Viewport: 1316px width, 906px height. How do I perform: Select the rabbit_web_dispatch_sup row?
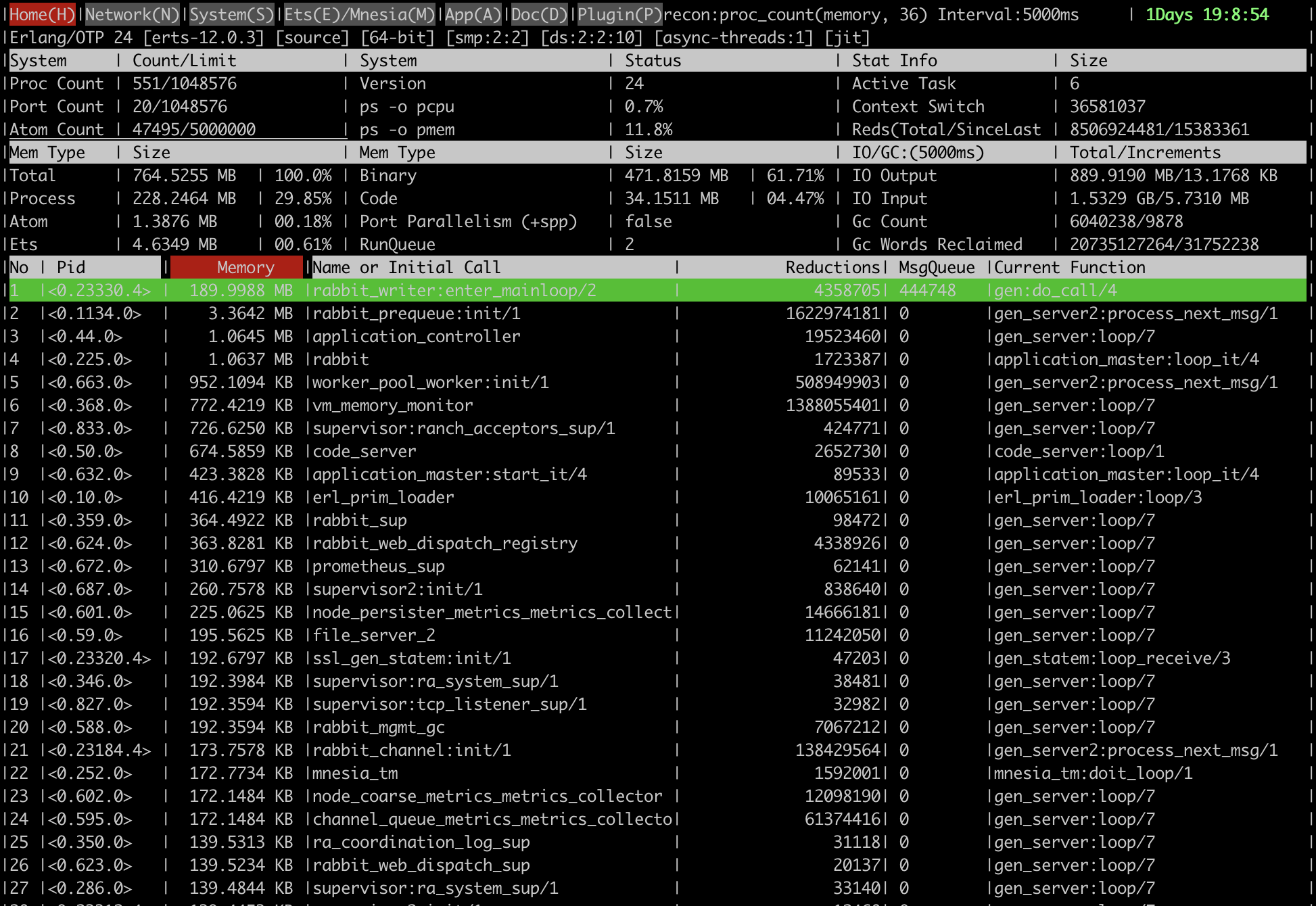[657, 865]
